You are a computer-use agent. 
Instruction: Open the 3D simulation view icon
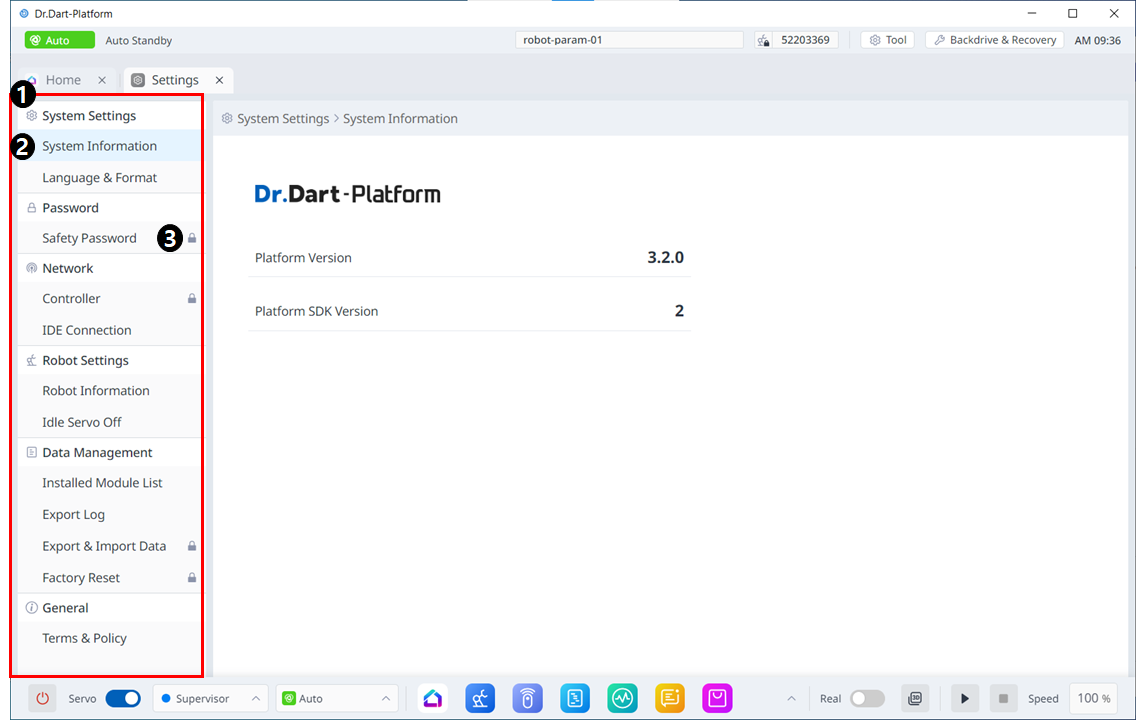(x=914, y=698)
